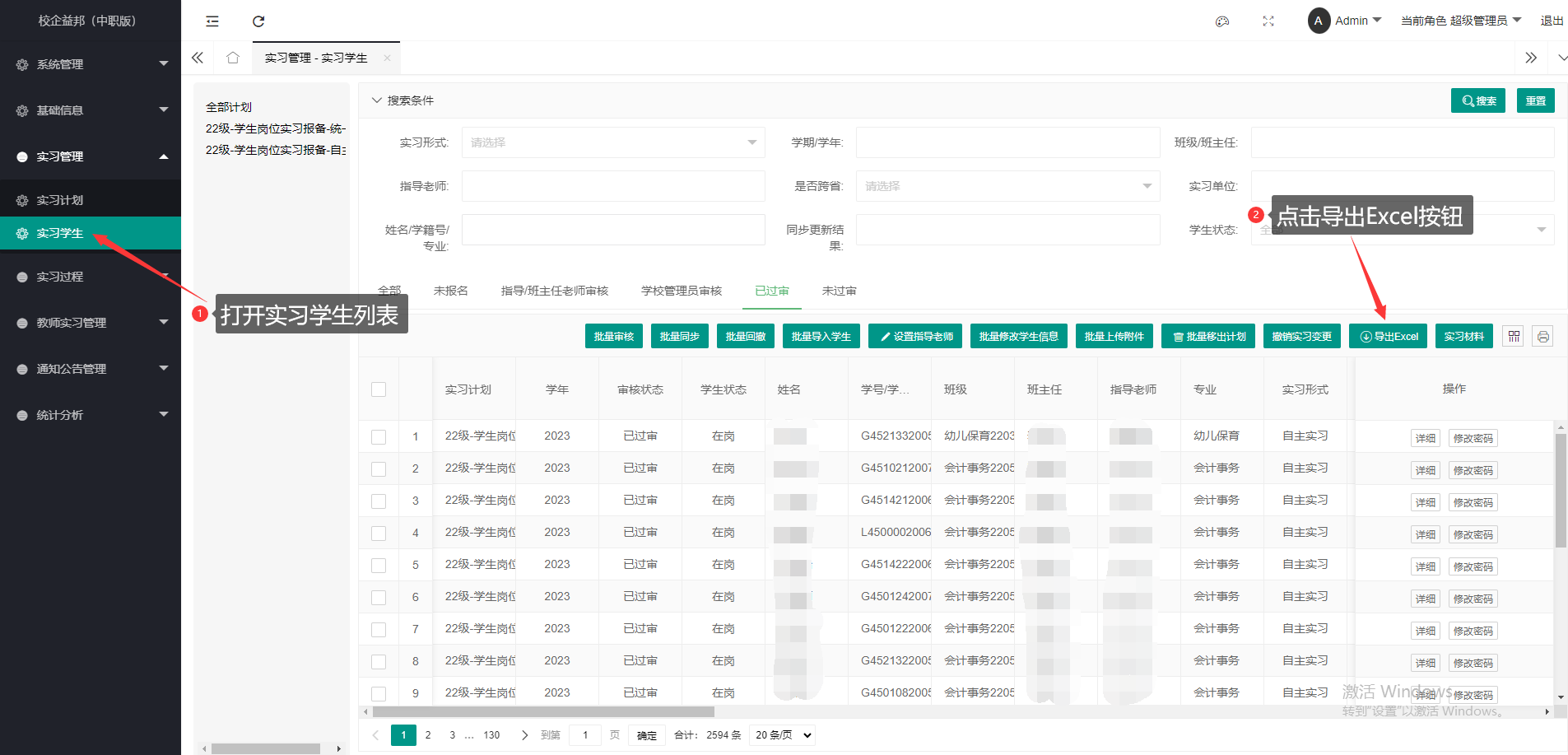
Task: Open the 20 条/页 page size dropdown
Action: click(x=783, y=735)
